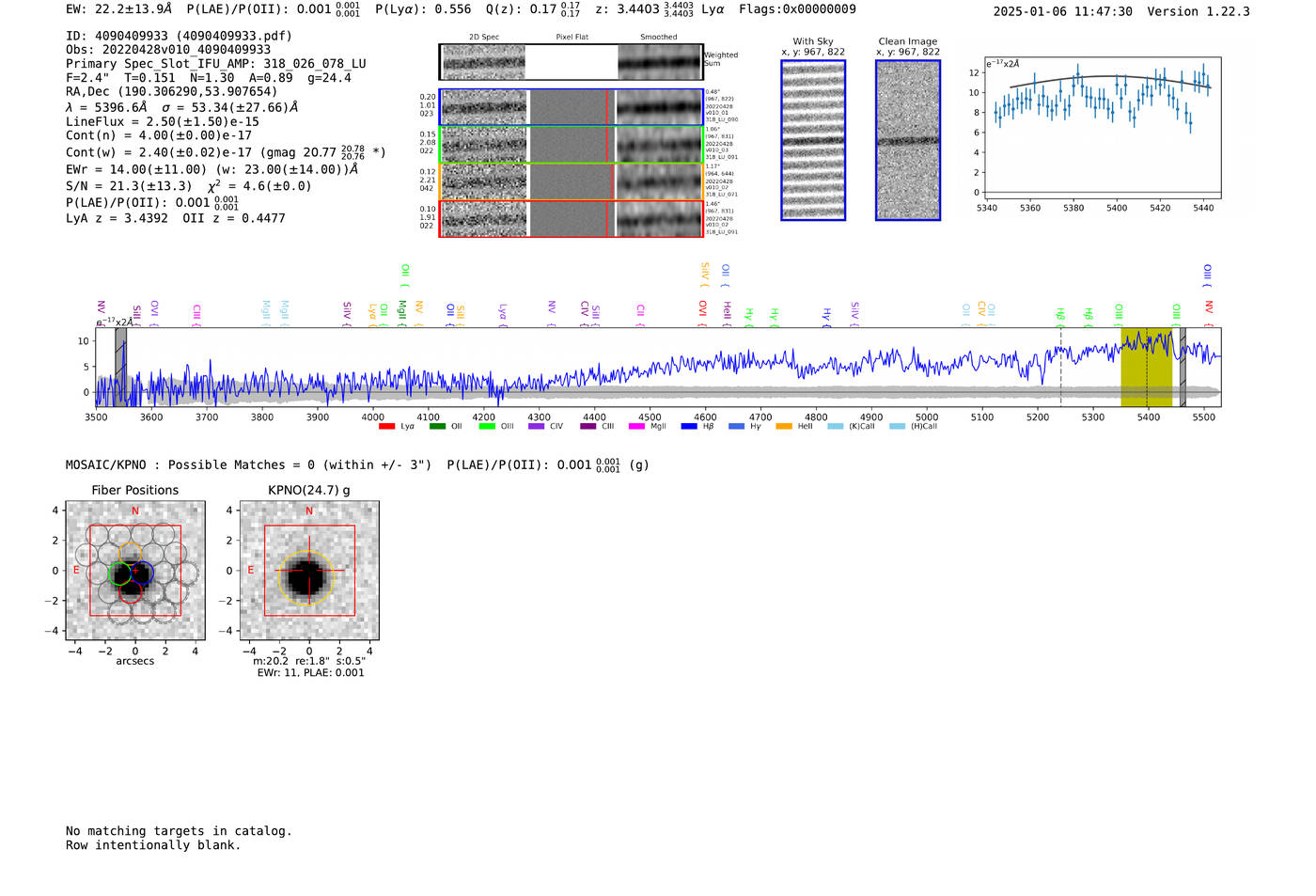
Task: Click the orange aperture circle in KPNO image
Action: (305, 577)
